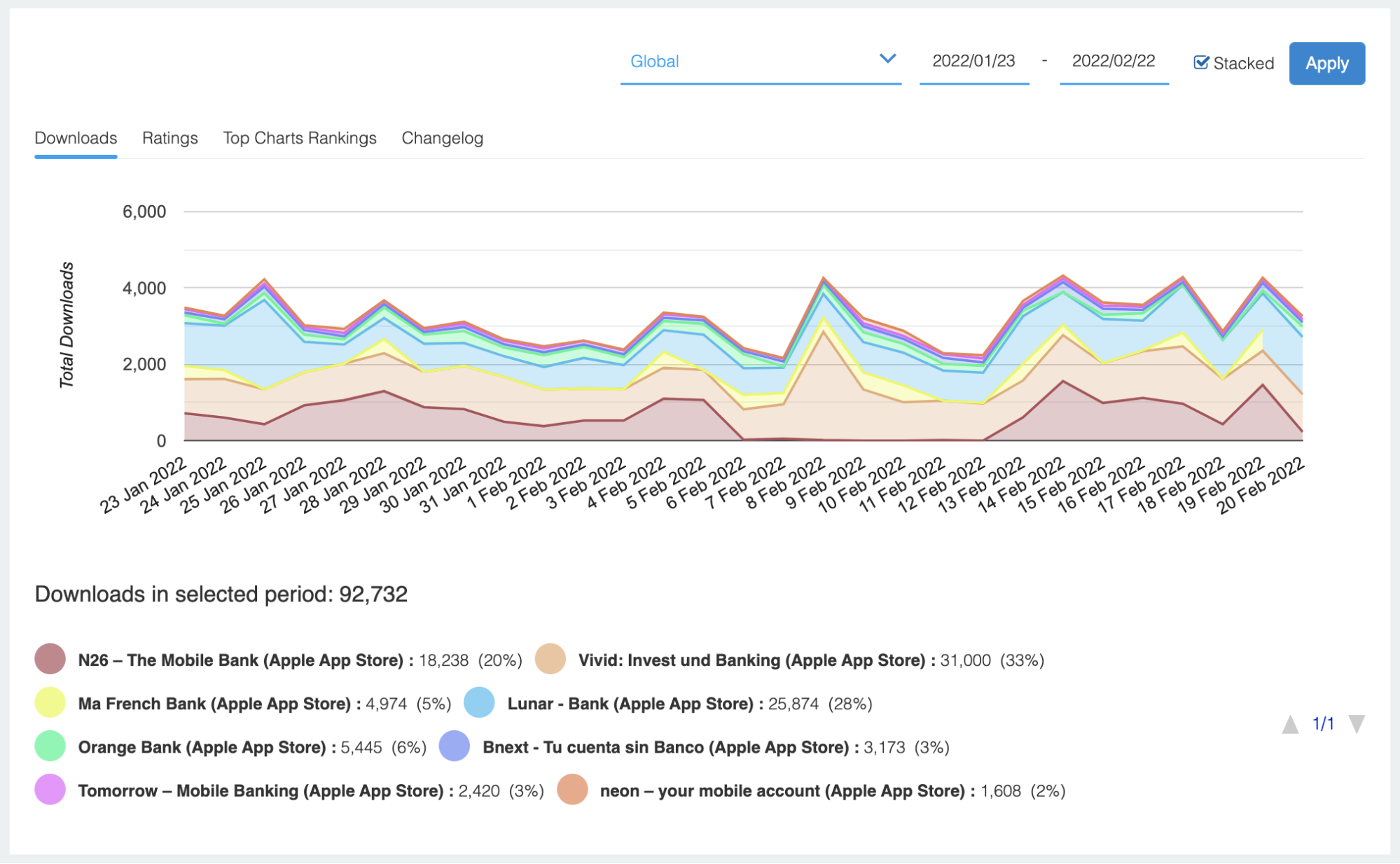Image resolution: width=1400 pixels, height=864 pixels.
Task: Toggle Bnext series legend marker
Action: [454, 746]
